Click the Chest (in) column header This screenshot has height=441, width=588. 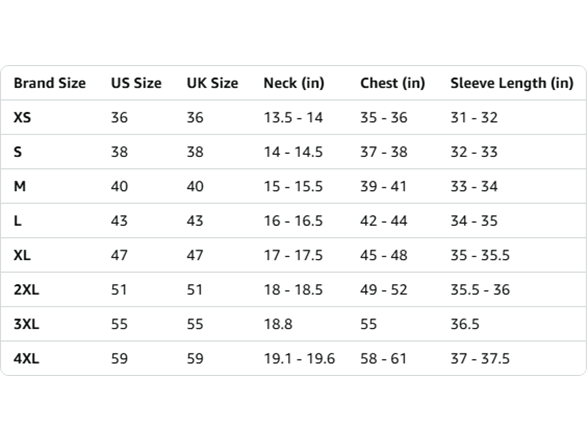pos(393,83)
